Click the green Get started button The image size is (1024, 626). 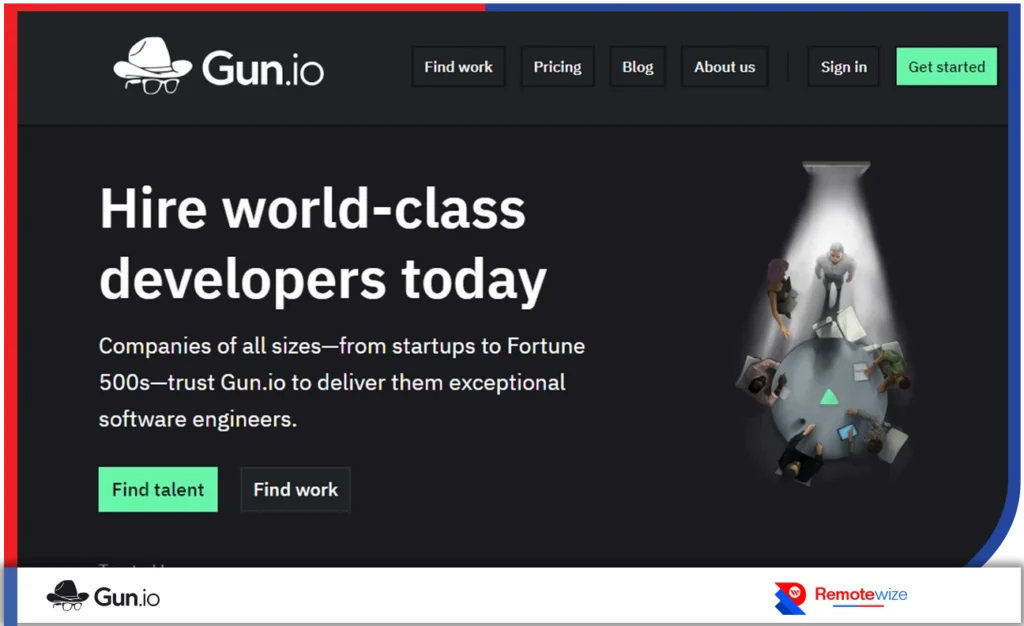[x=946, y=67]
